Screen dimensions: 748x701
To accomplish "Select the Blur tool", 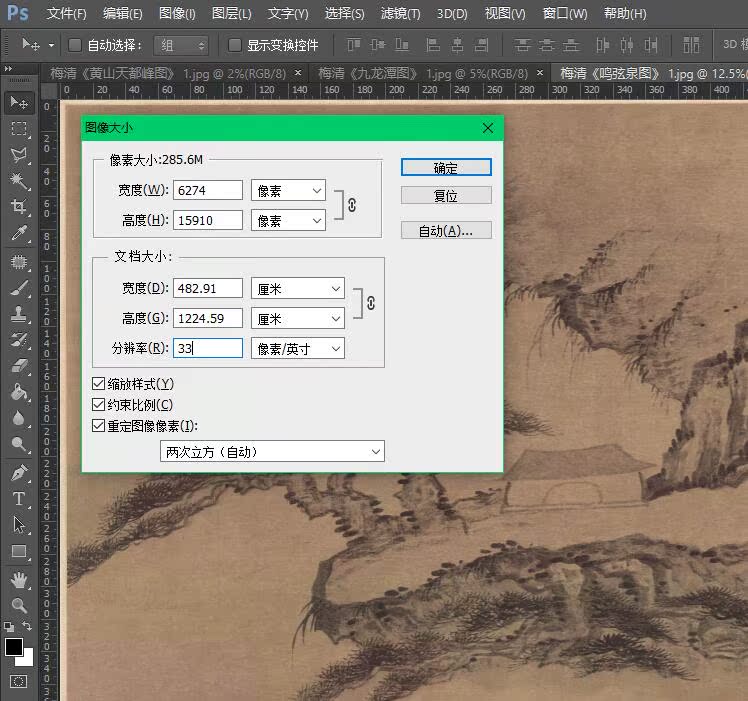I will pyautogui.click(x=19, y=419).
